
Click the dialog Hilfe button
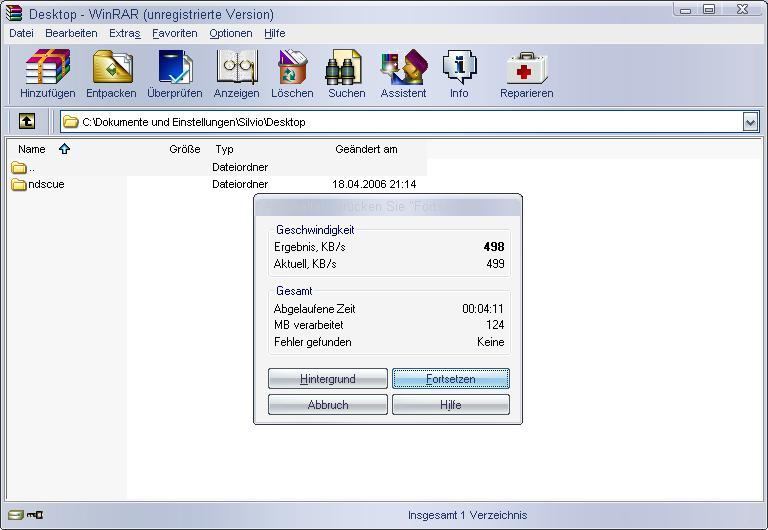click(451, 405)
